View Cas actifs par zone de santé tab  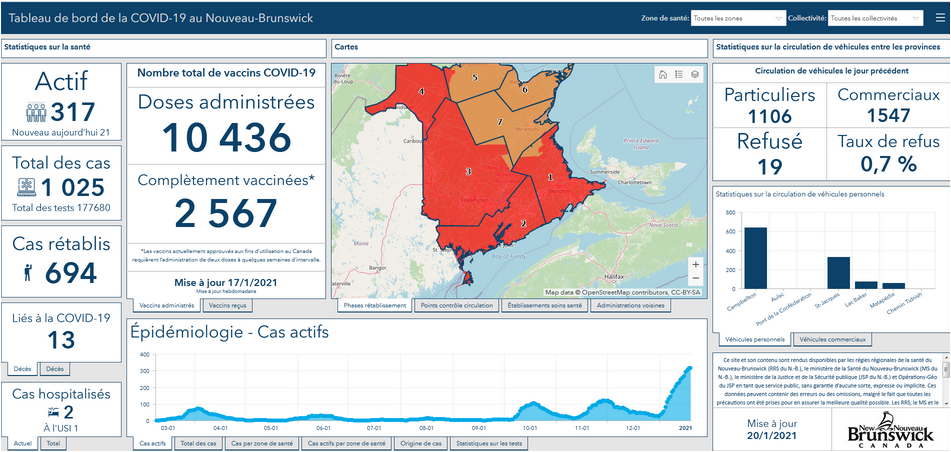click(346, 444)
